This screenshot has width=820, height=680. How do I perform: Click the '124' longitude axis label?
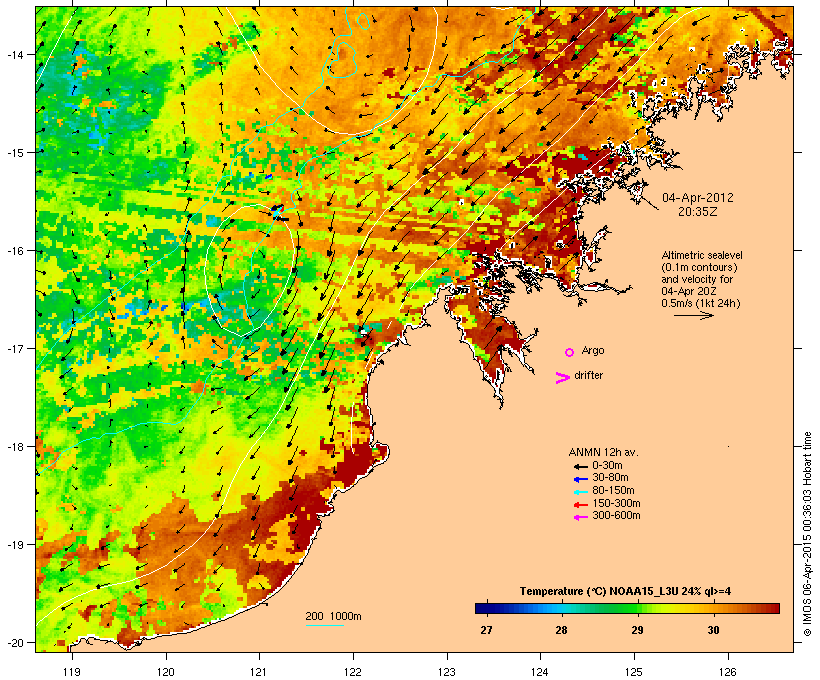(540, 672)
